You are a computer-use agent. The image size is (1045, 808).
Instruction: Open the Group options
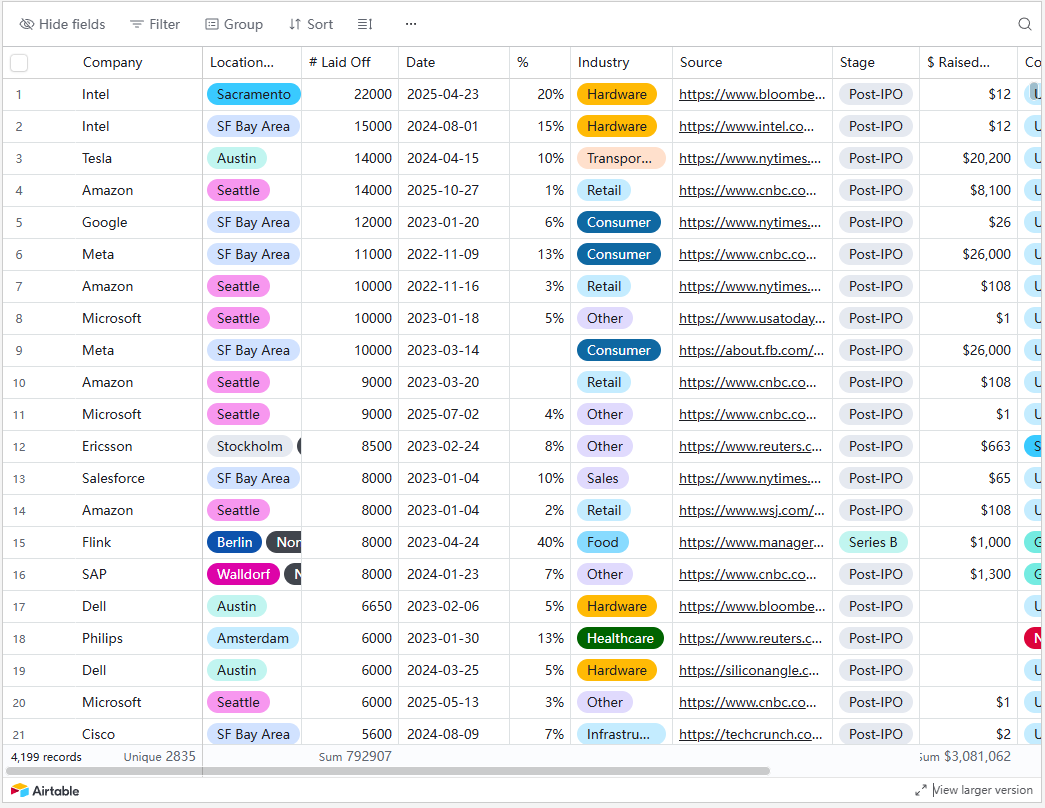pos(234,24)
